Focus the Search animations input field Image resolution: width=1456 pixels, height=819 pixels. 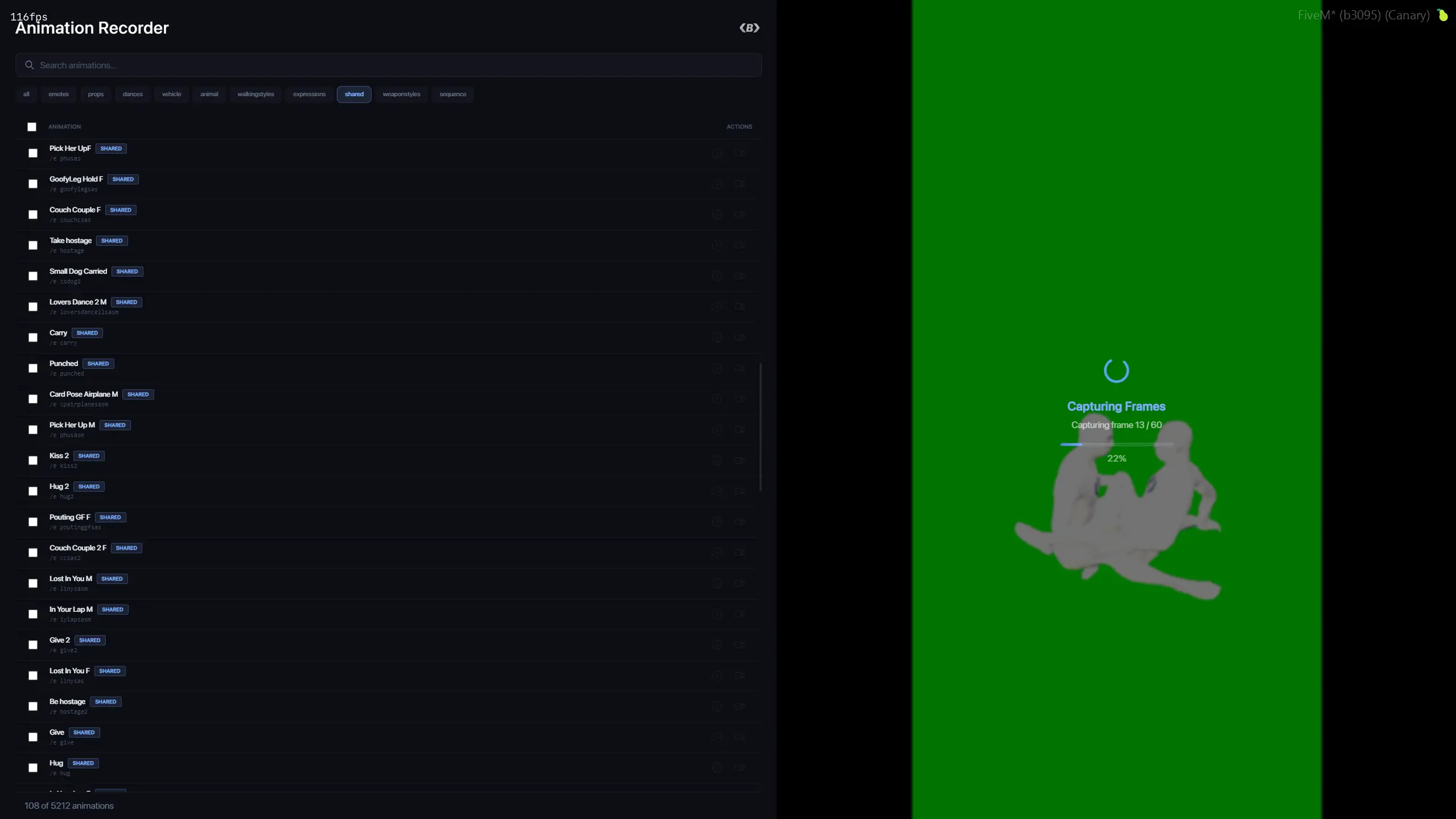pyautogui.click(x=393, y=65)
